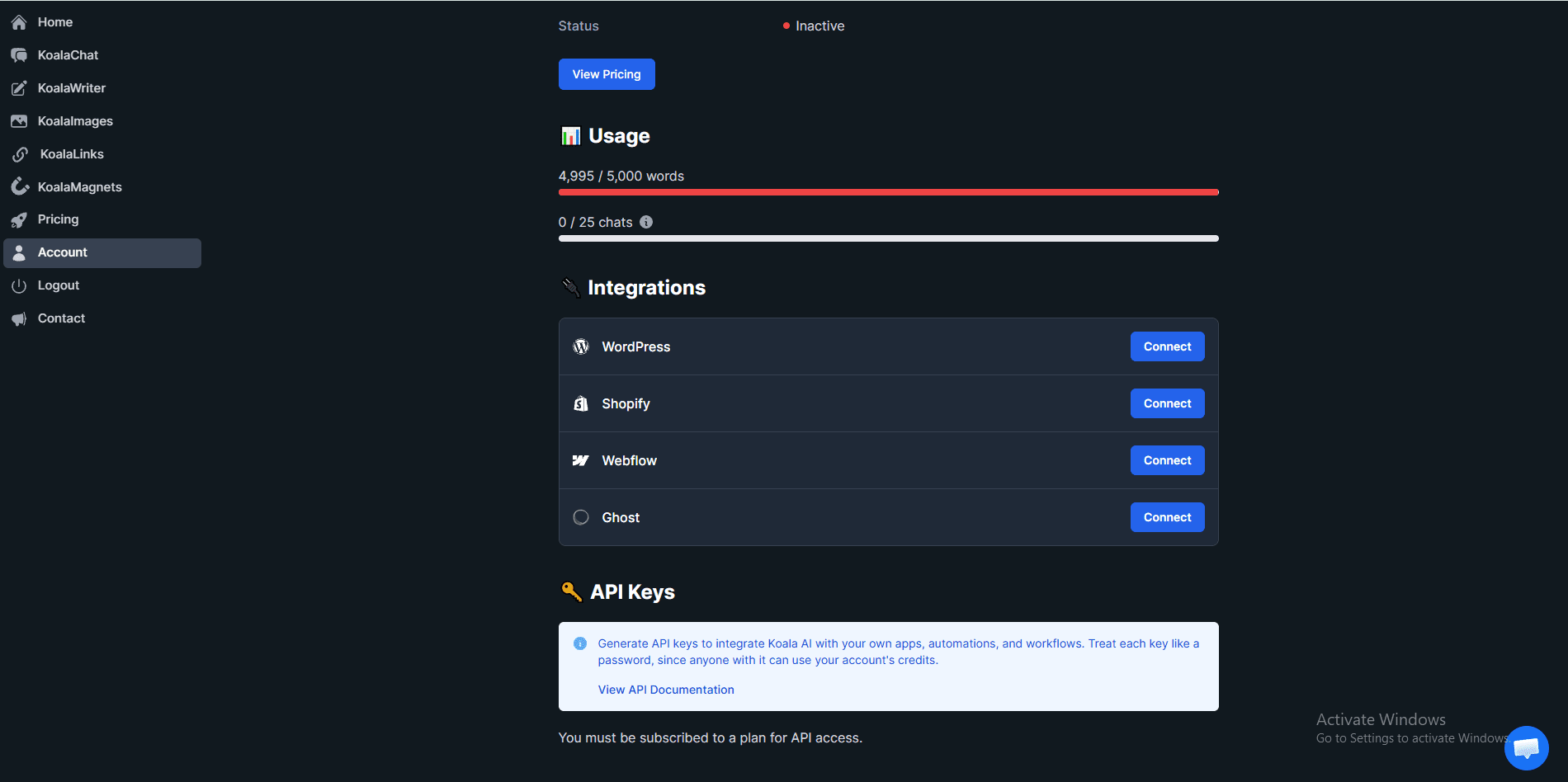
Task: Click the info icon in API notice
Action: point(580,643)
